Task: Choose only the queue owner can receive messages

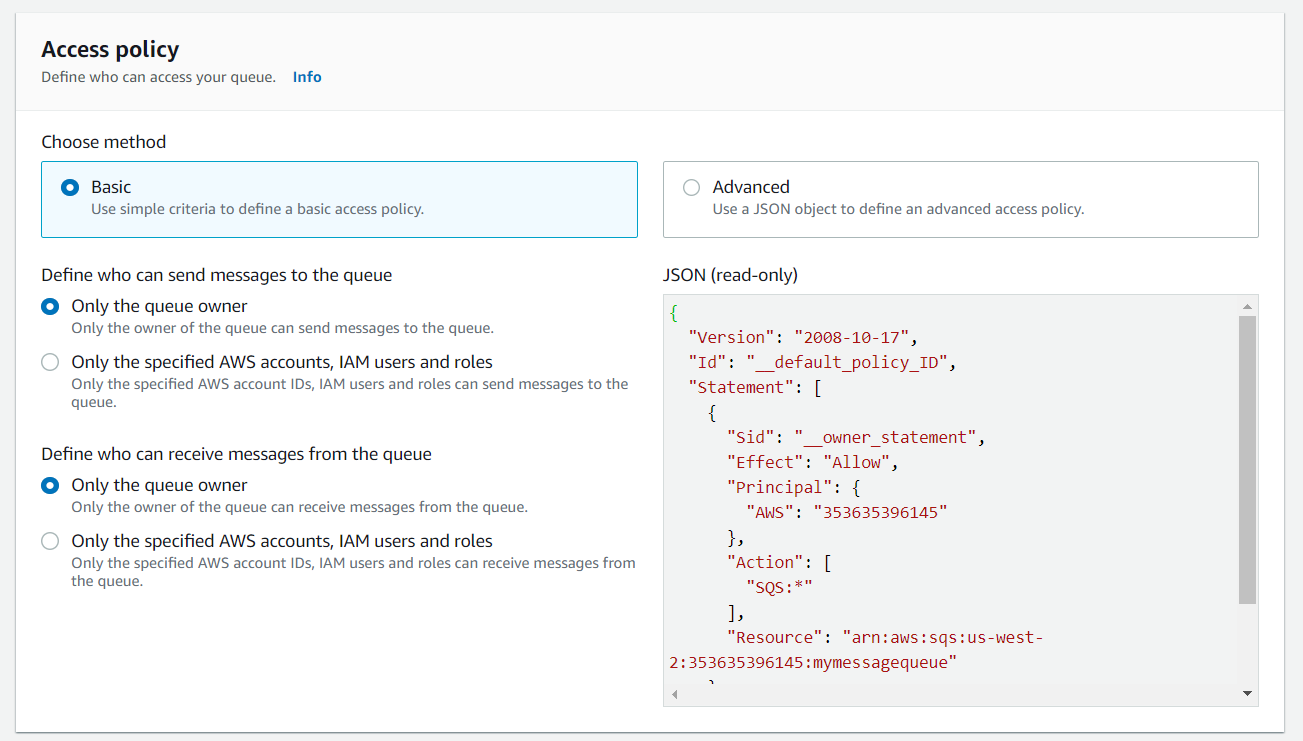Action: pos(50,486)
